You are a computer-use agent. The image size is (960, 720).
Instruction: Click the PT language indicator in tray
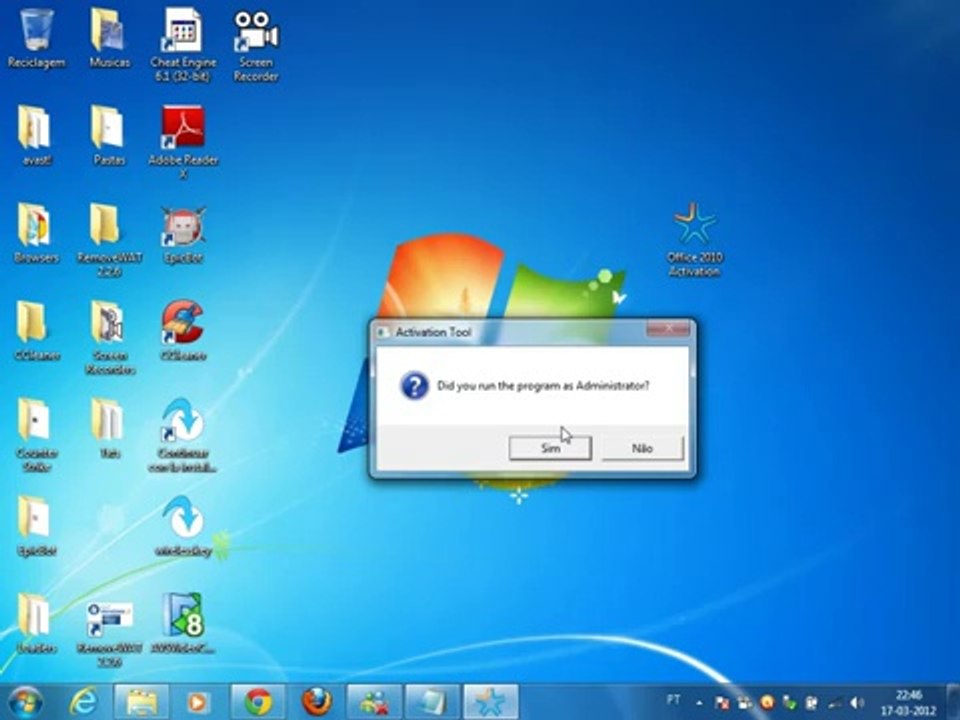click(x=673, y=700)
